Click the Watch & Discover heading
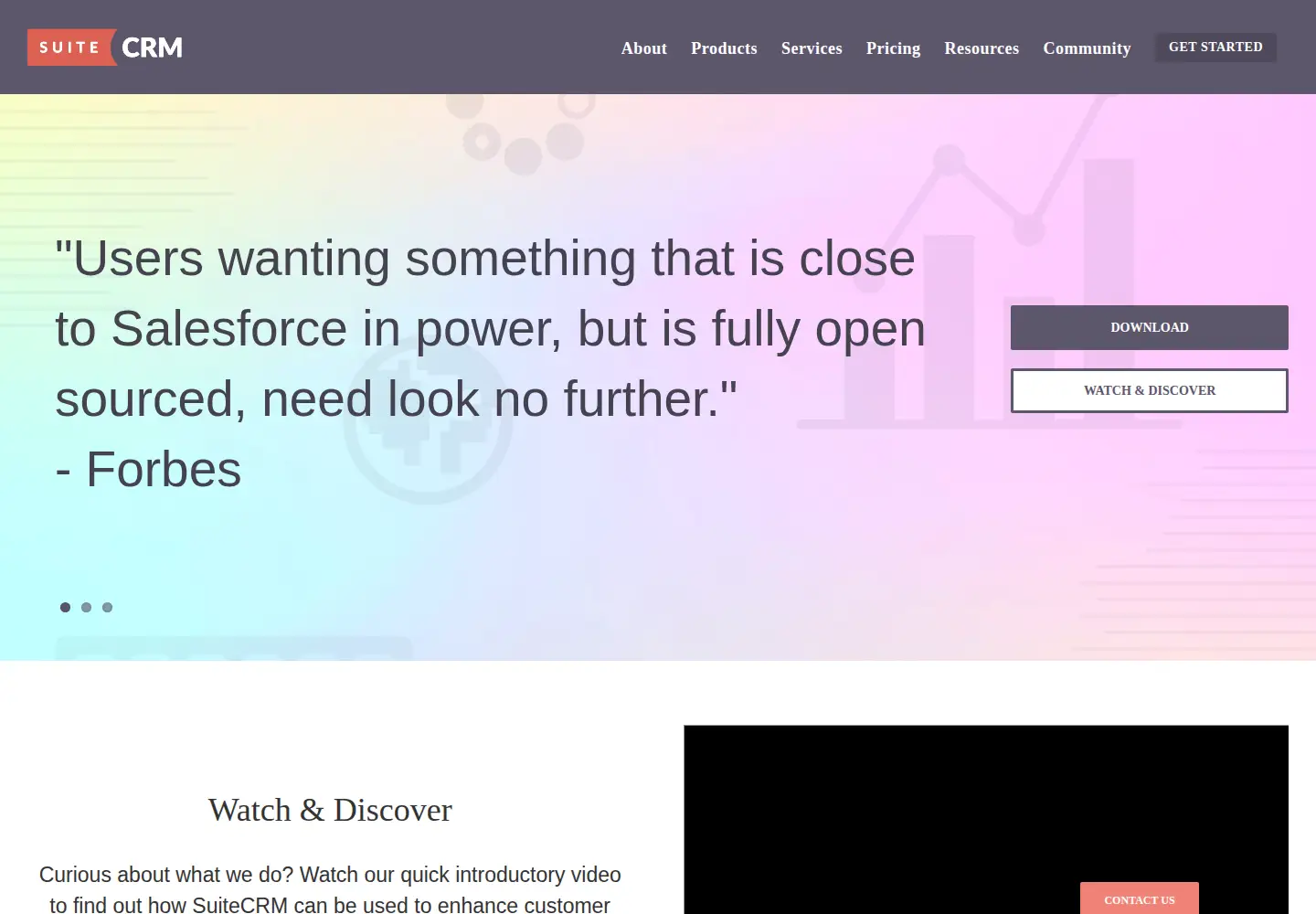Image resolution: width=1316 pixels, height=914 pixels. point(330,810)
